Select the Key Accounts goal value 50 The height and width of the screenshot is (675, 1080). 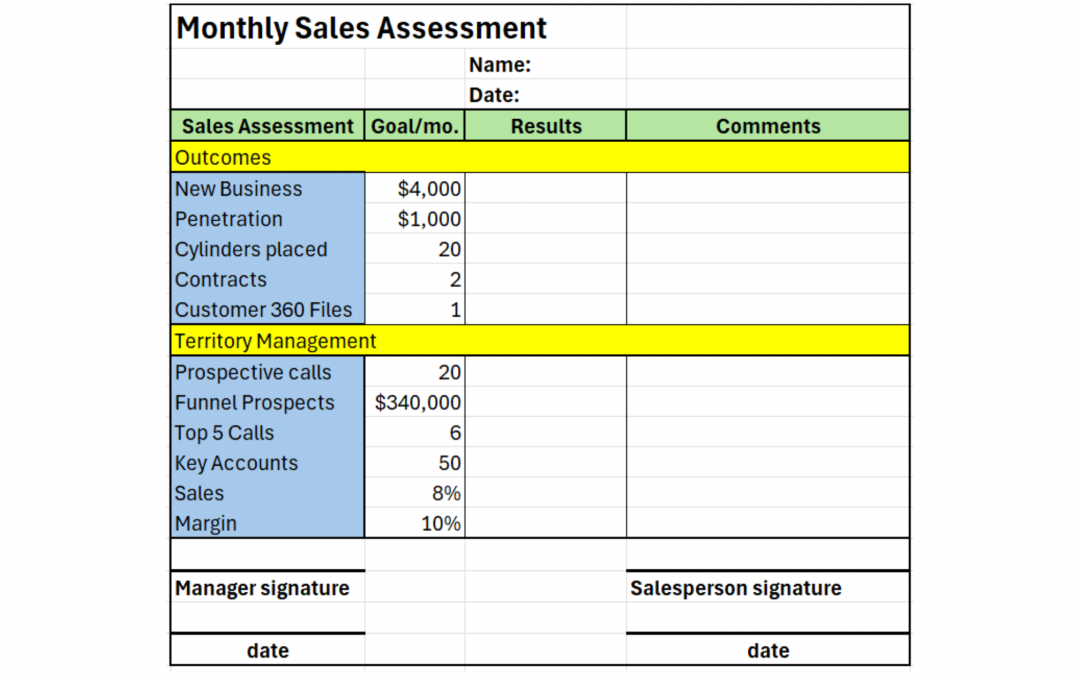tap(416, 463)
